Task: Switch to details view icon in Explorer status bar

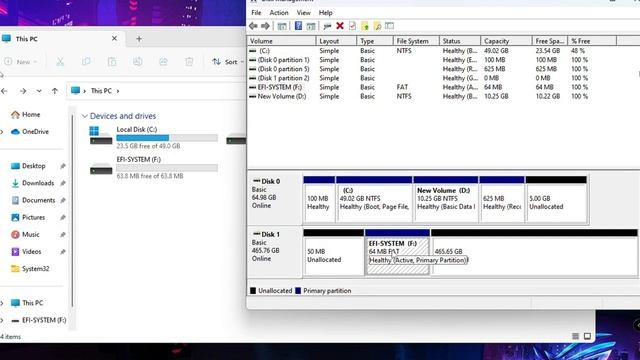Action: pos(575,336)
